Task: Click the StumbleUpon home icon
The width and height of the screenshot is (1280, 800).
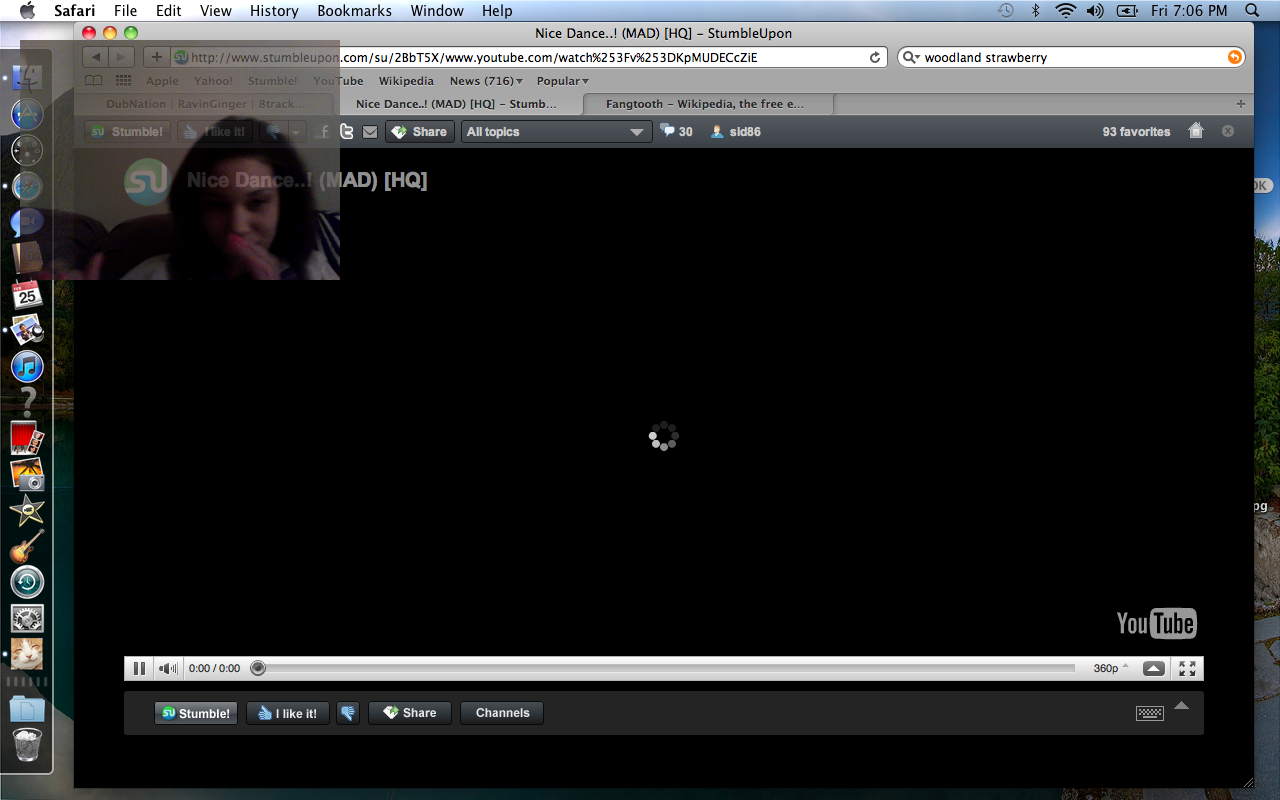Action: 1195,131
